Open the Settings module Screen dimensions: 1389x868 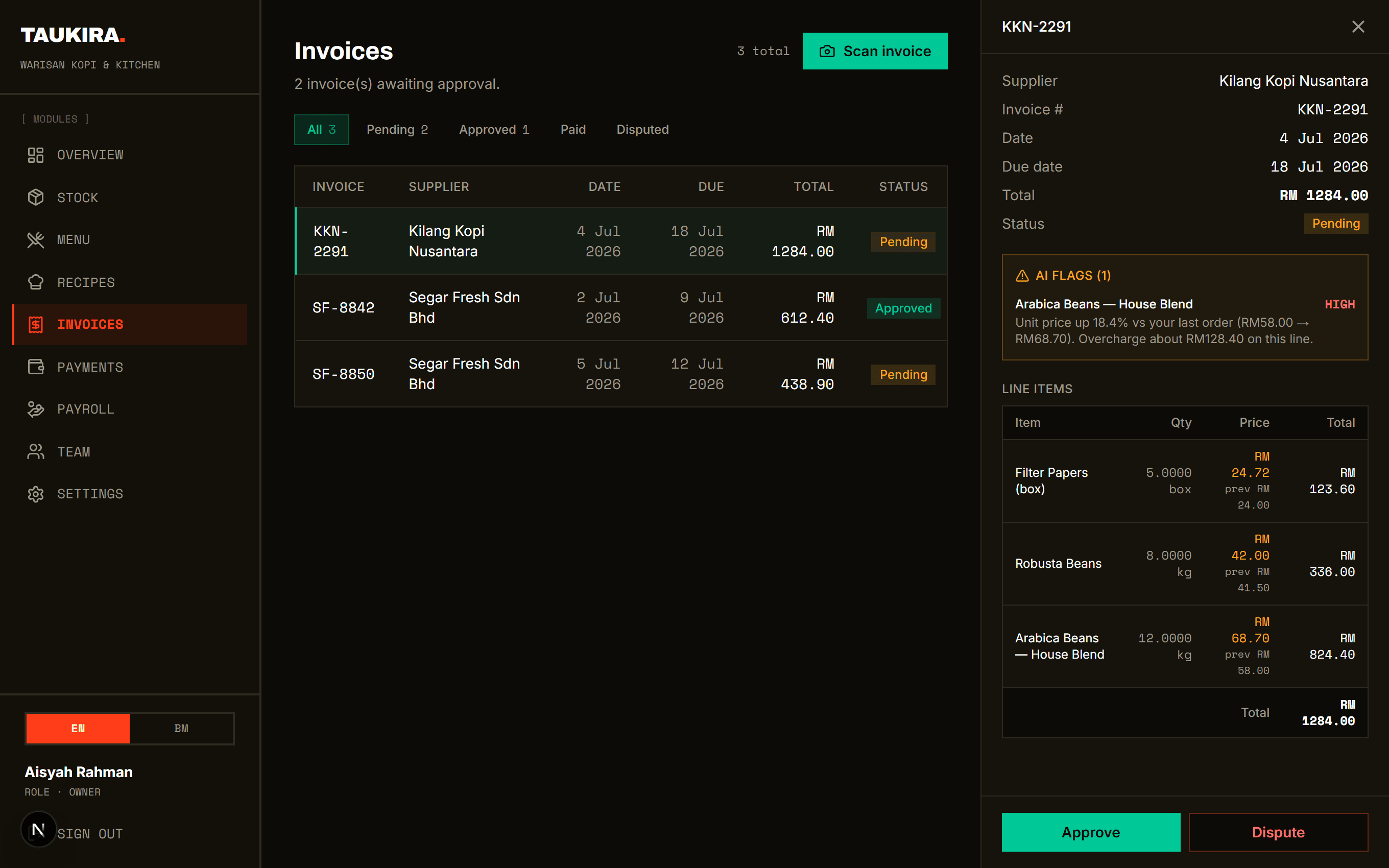tap(130, 494)
